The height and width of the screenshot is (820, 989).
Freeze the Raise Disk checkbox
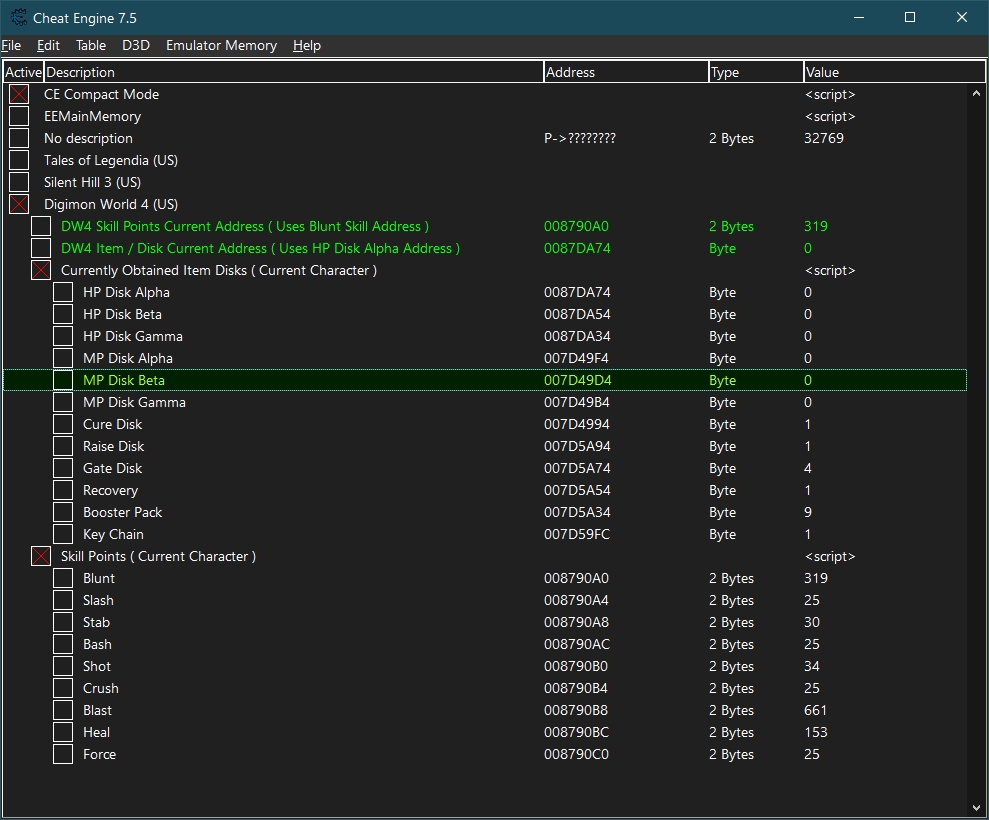pos(63,446)
